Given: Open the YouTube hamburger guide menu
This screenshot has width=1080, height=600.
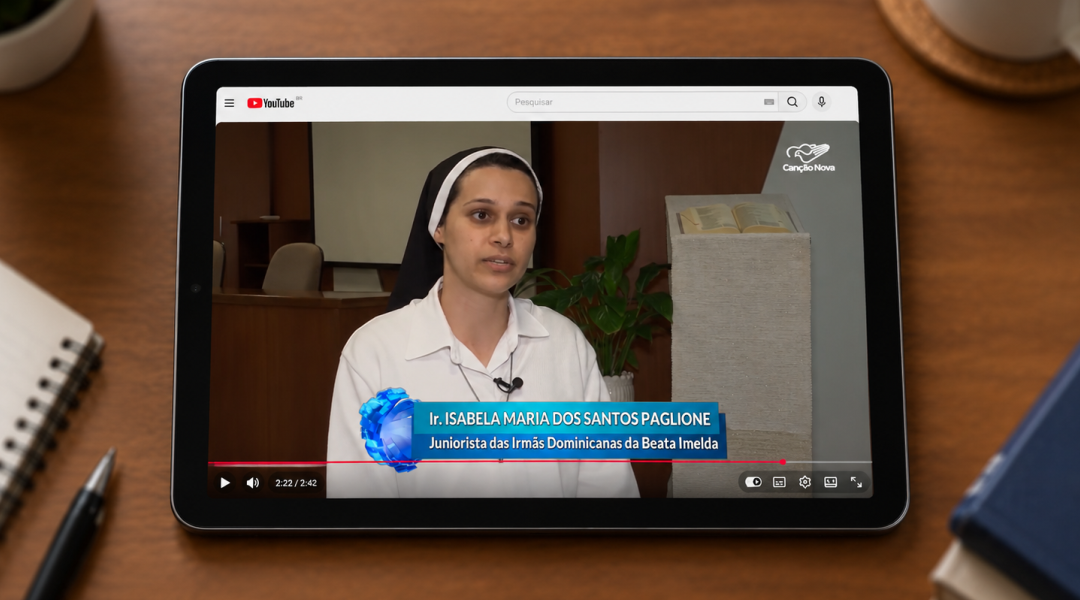Looking at the screenshot, I should tap(229, 103).
